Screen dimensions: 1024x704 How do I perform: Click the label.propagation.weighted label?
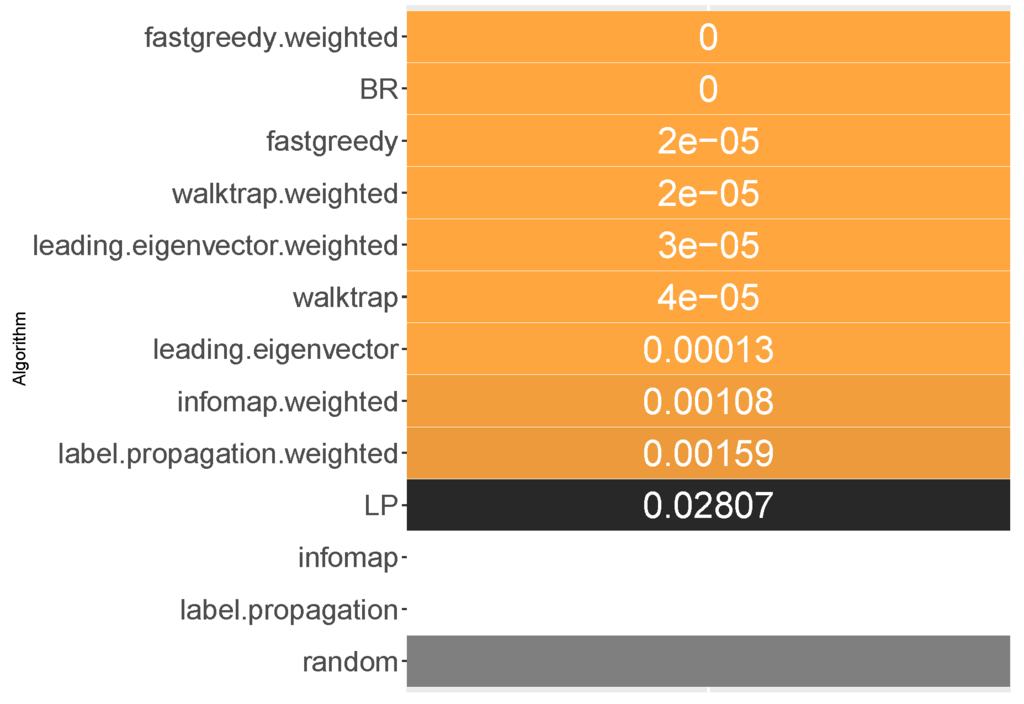click(228, 454)
